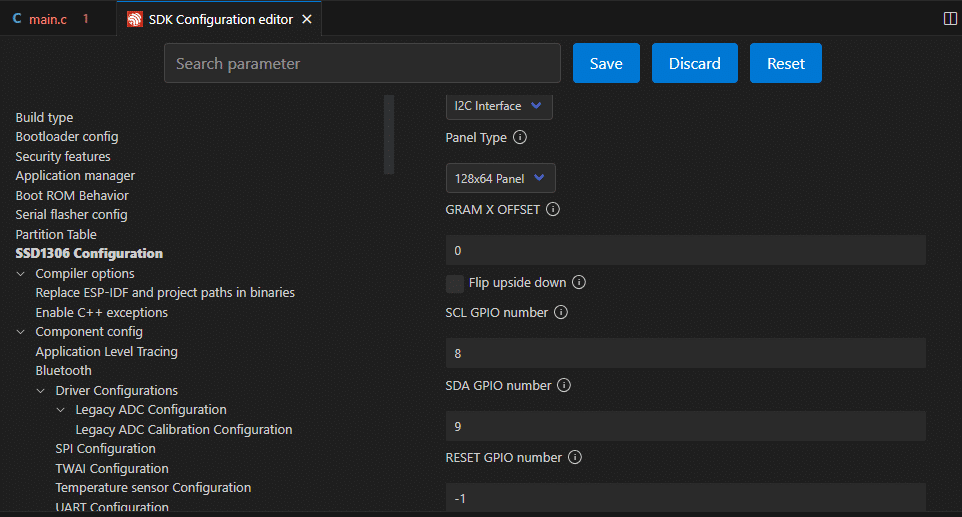Click the Reset button
Image resolution: width=962 pixels, height=517 pixels.
pos(785,63)
